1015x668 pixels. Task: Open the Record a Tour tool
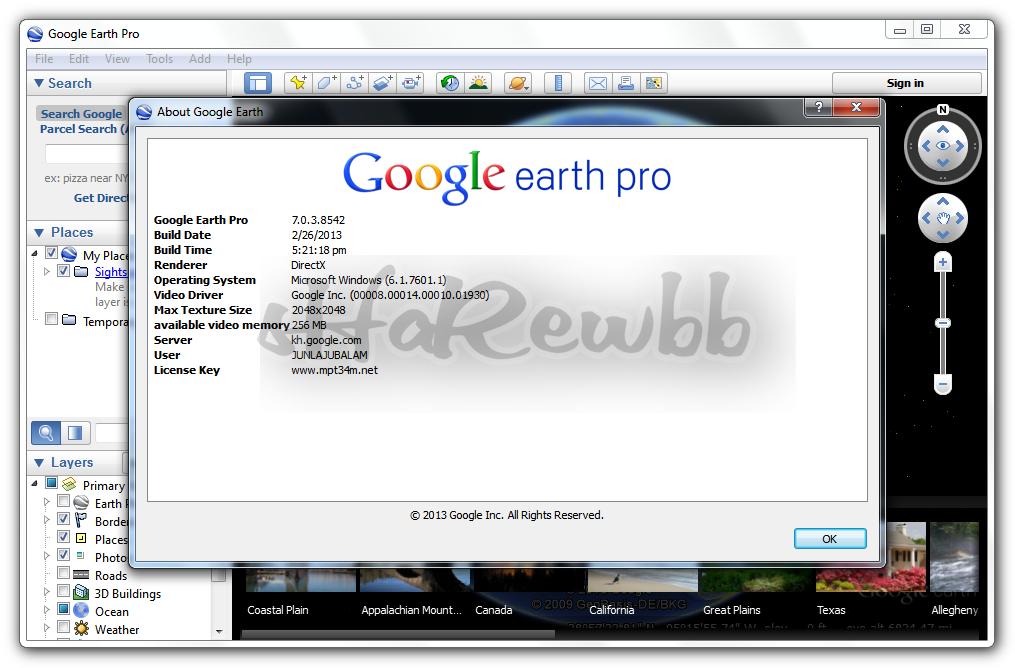tap(410, 83)
